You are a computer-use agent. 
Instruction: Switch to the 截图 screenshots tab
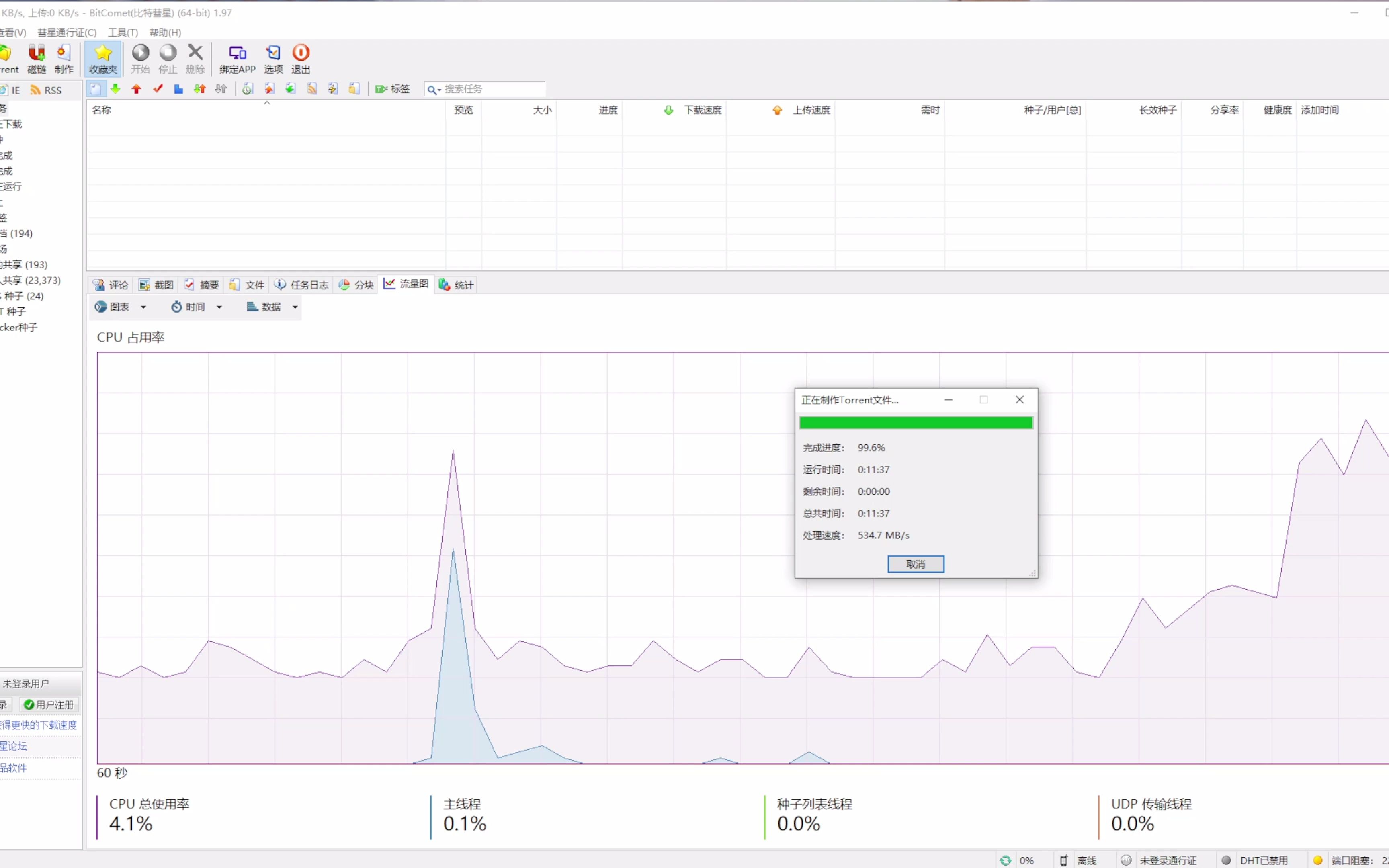click(x=156, y=285)
